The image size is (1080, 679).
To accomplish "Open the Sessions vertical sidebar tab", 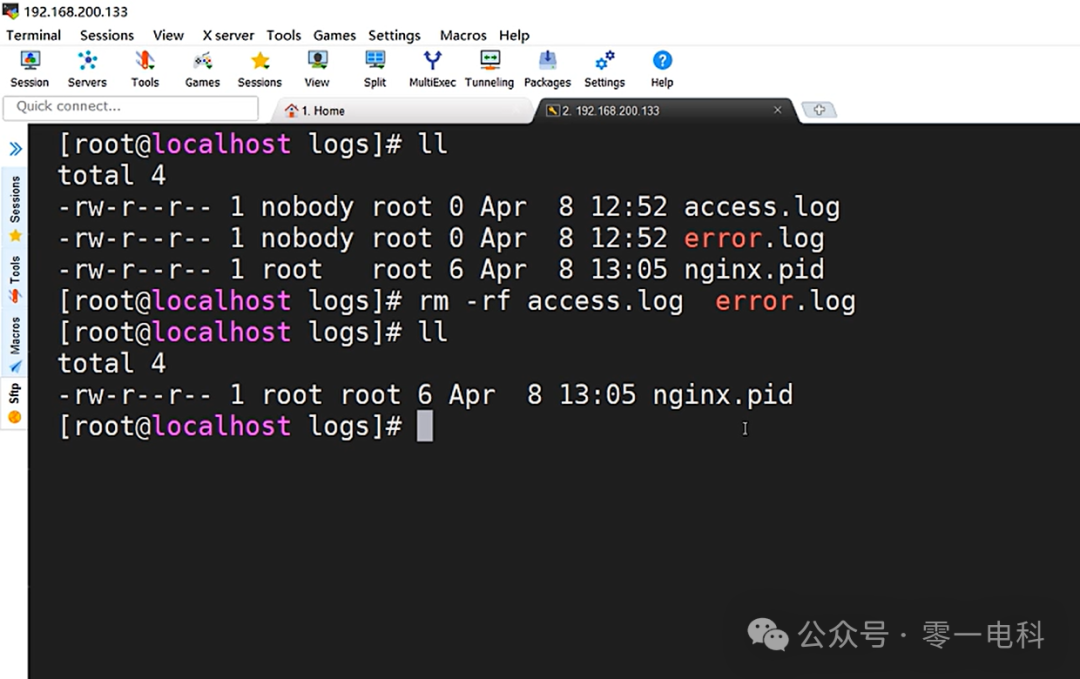I will pyautogui.click(x=15, y=207).
